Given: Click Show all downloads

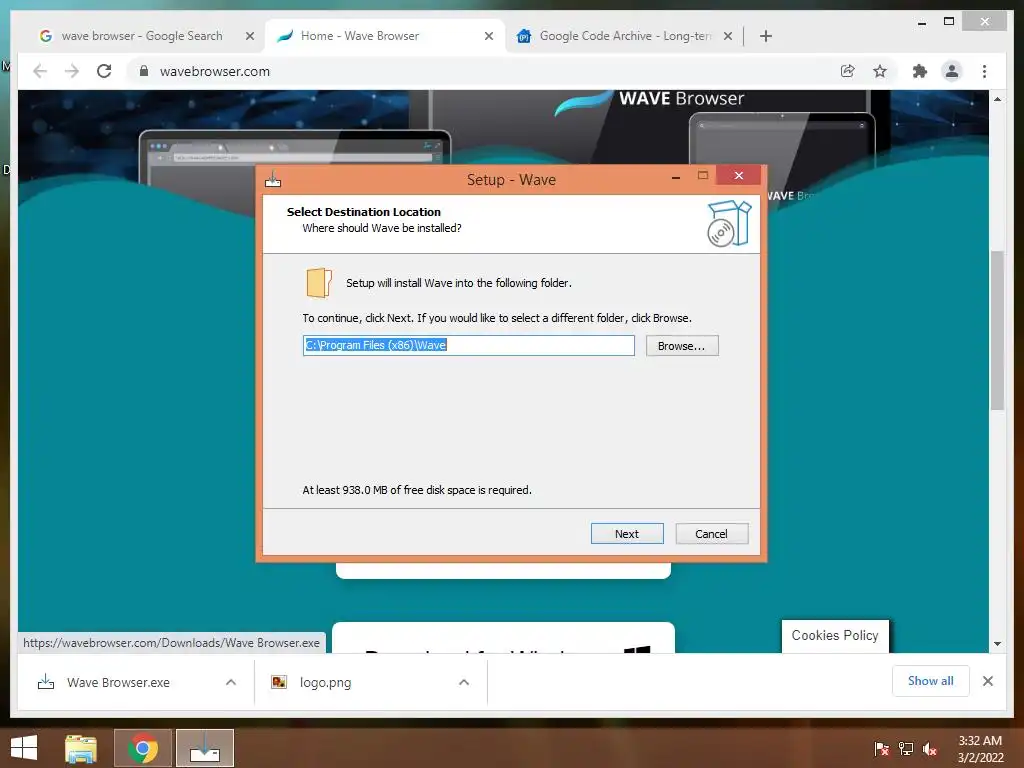Looking at the screenshot, I should point(931,681).
